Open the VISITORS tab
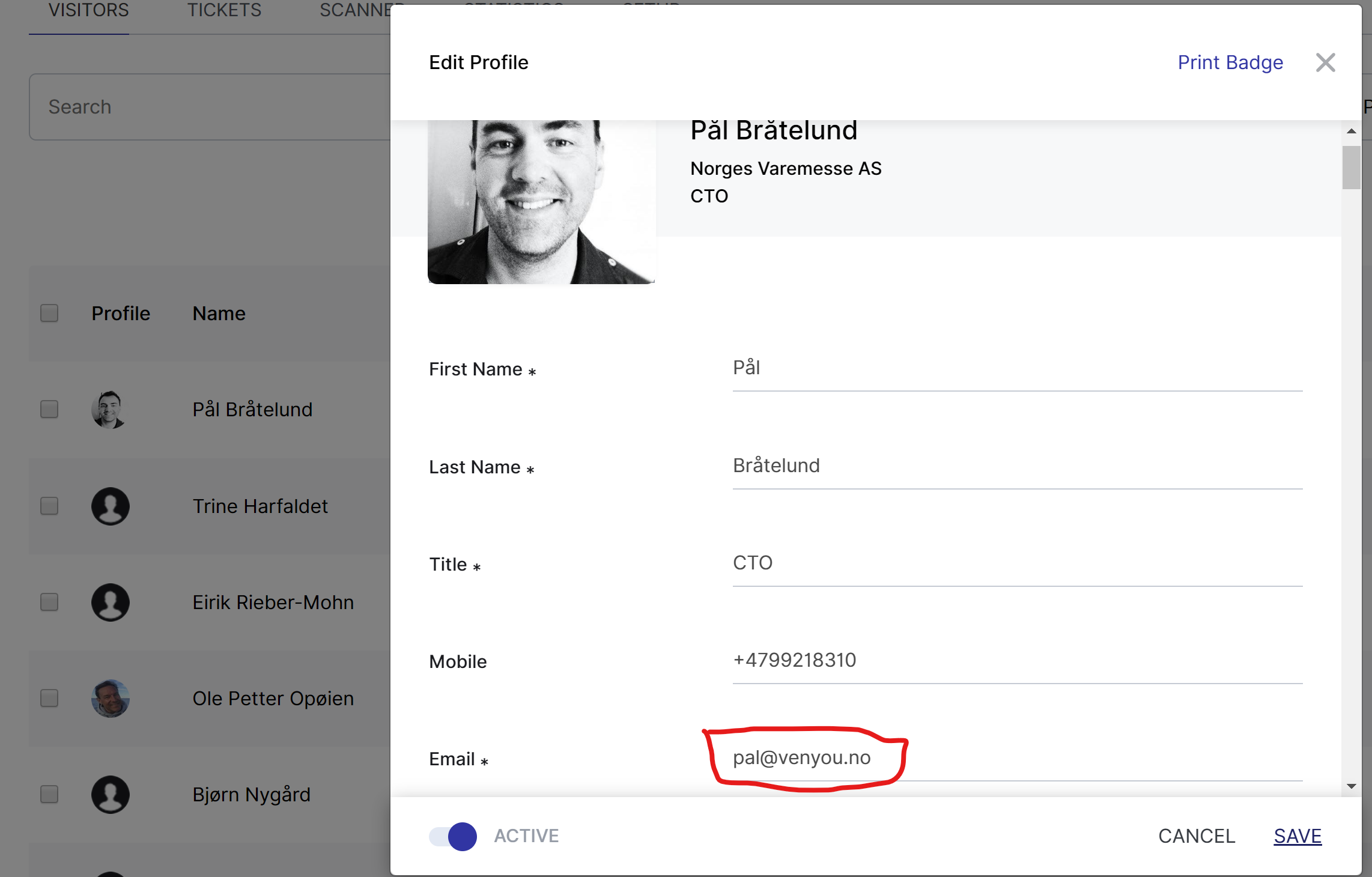1372x877 pixels. point(88,10)
